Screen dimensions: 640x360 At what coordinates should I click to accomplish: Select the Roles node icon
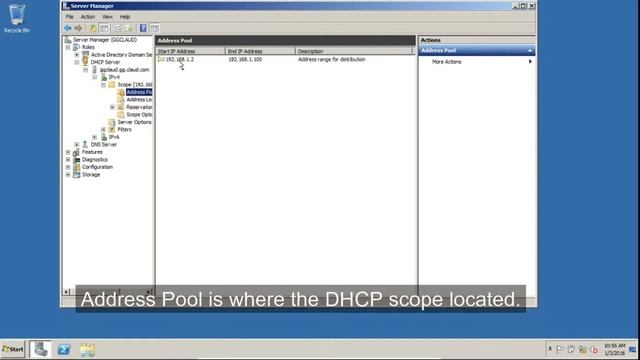[76, 47]
